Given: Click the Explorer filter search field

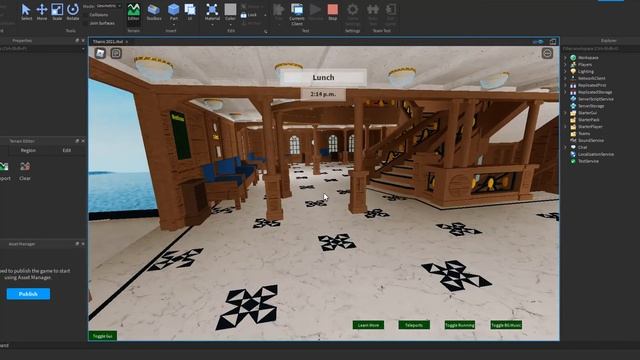Looking at the screenshot, I should (x=600, y=49).
